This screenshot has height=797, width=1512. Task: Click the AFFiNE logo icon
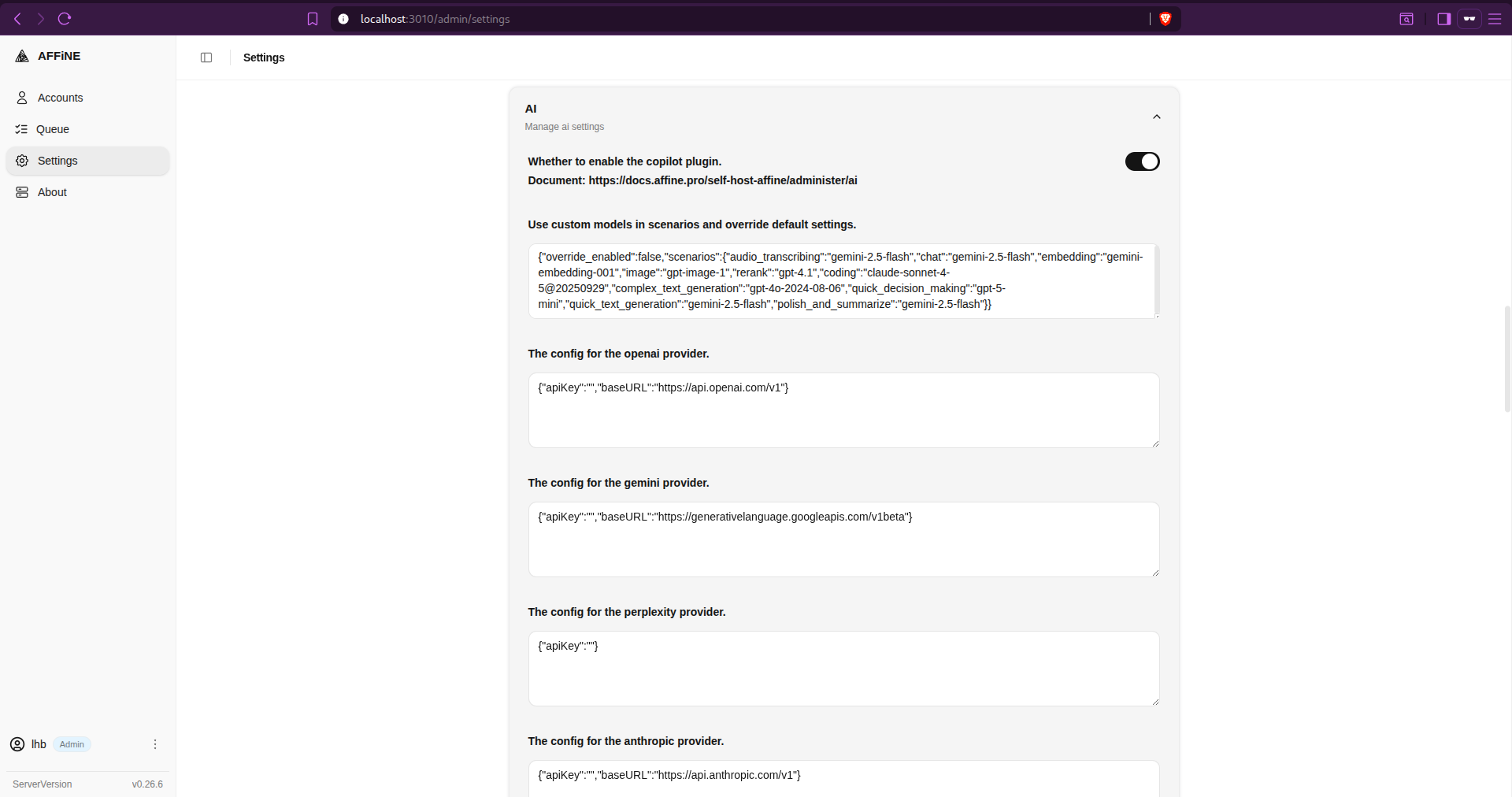22,56
